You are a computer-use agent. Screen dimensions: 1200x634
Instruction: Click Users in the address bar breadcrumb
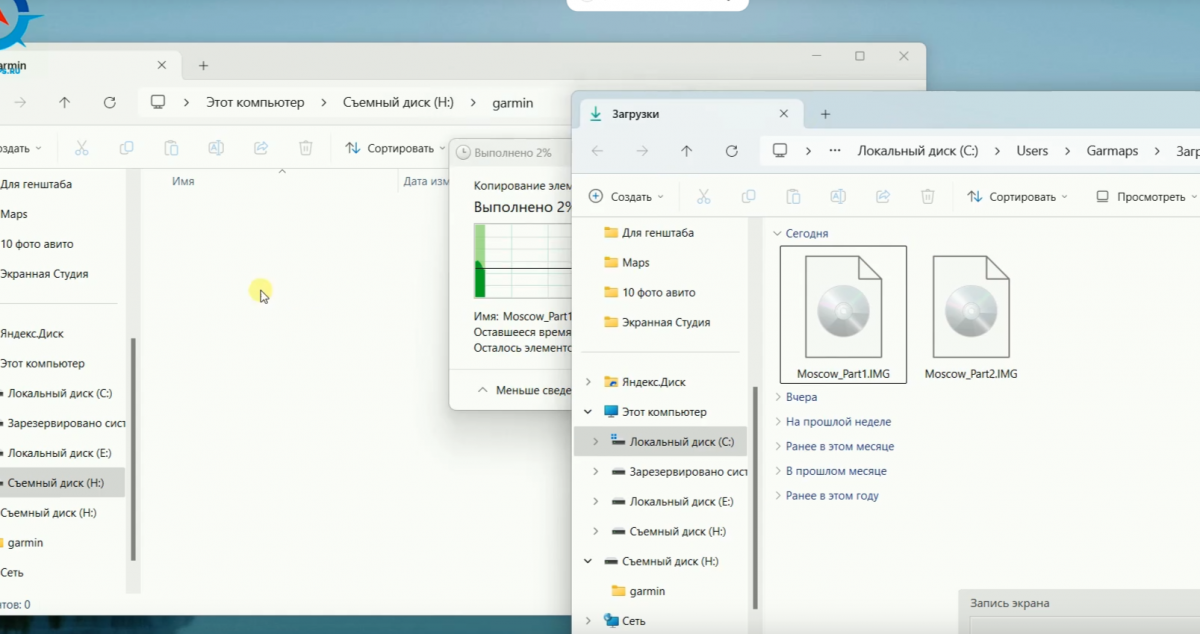(x=1032, y=151)
